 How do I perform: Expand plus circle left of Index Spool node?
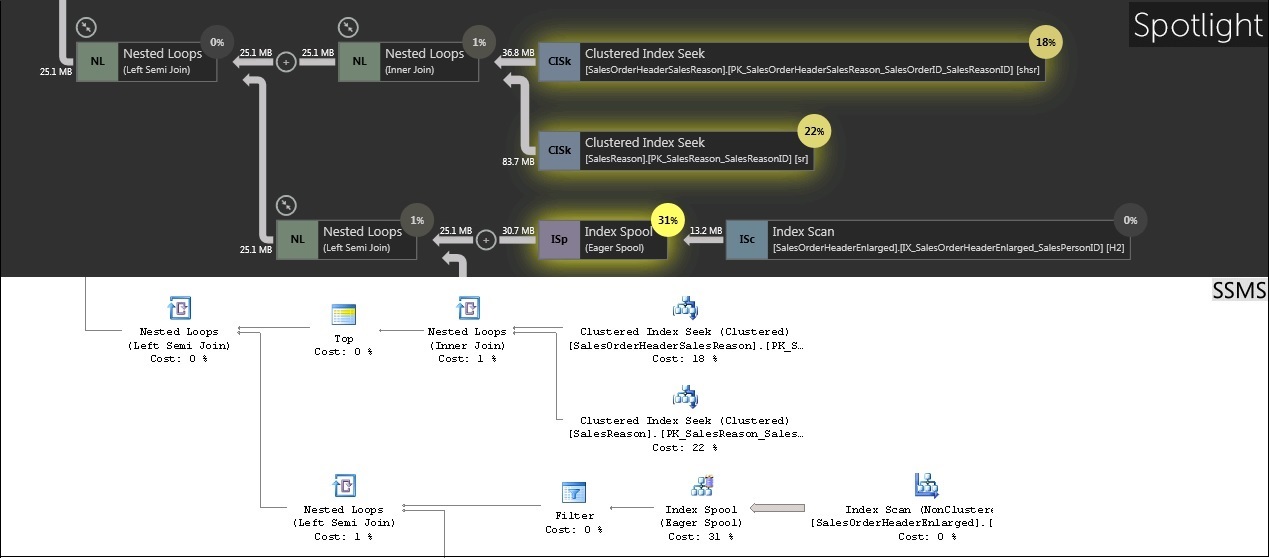pyautogui.click(x=486, y=240)
